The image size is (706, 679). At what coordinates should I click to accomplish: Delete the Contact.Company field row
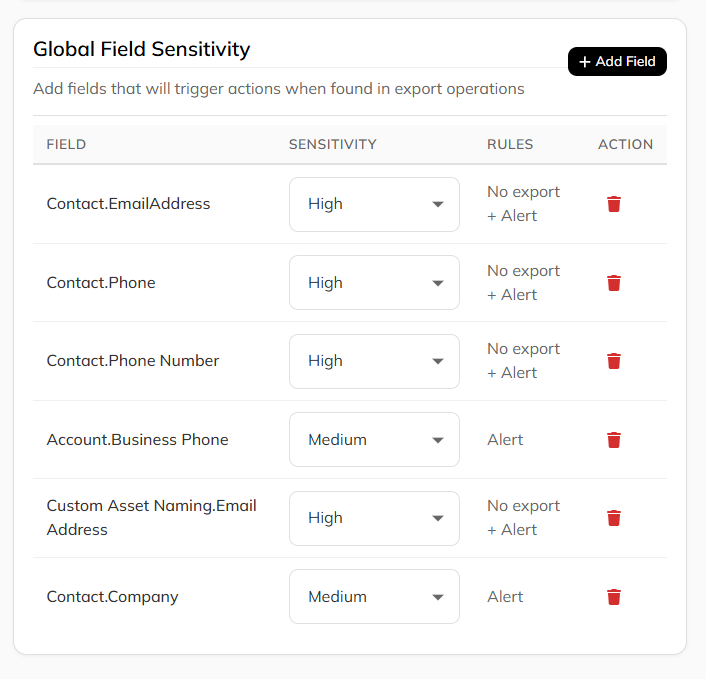614,597
